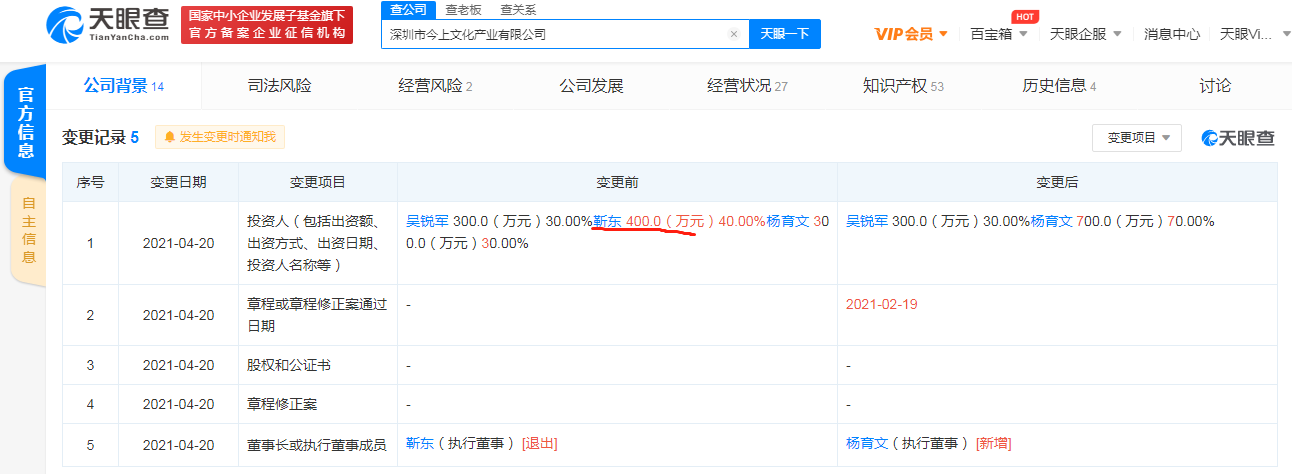Image resolution: width=1292 pixels, height=474 pixels.
Task: Select the 司法风险 tab
Action: click(280, 86)
